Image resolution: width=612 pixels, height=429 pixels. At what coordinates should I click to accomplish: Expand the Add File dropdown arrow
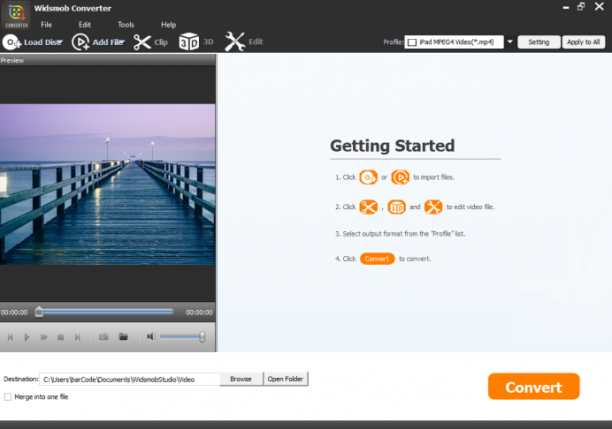click(x=121, y=42)
